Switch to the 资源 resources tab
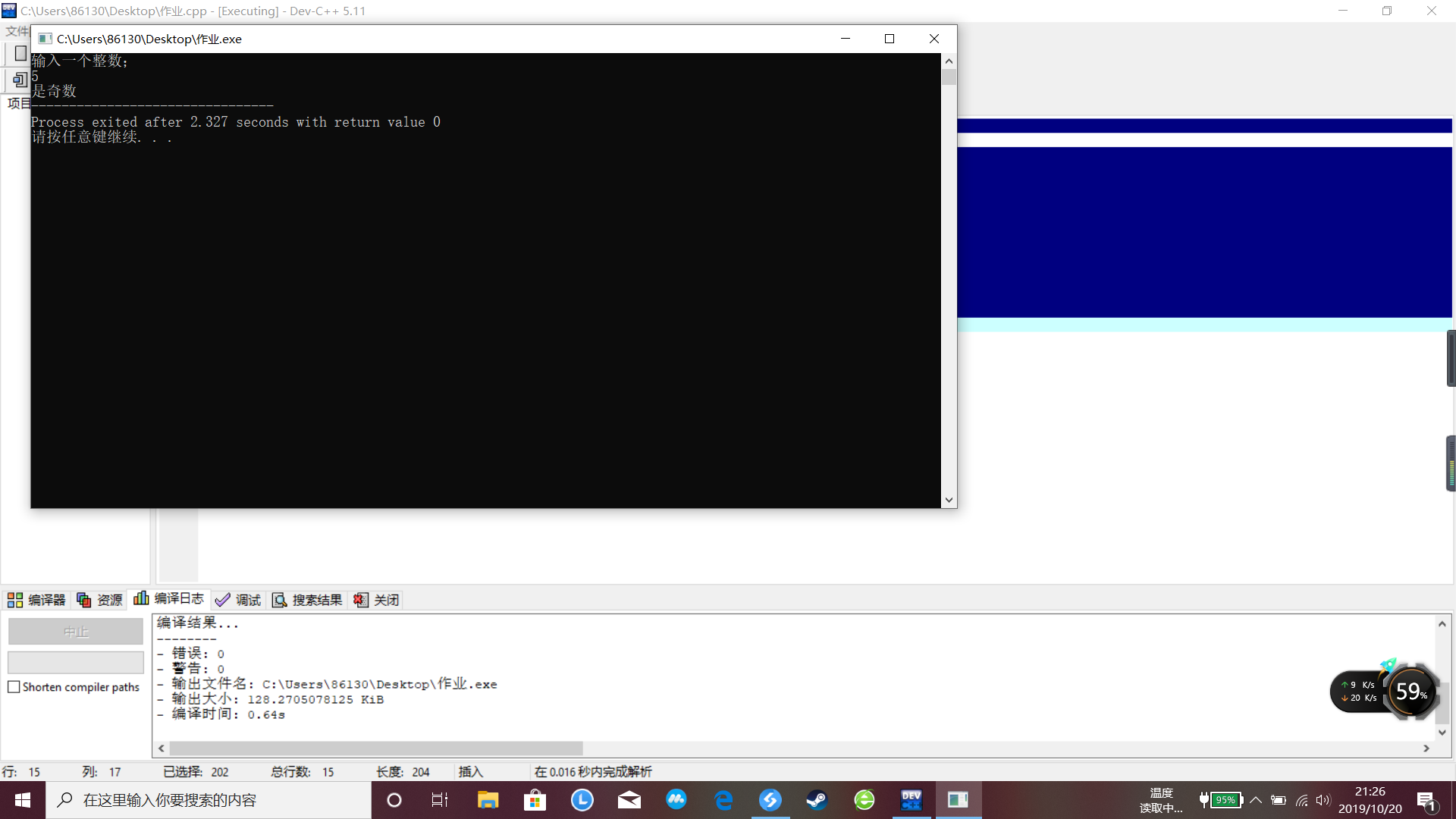 point(100,600)
